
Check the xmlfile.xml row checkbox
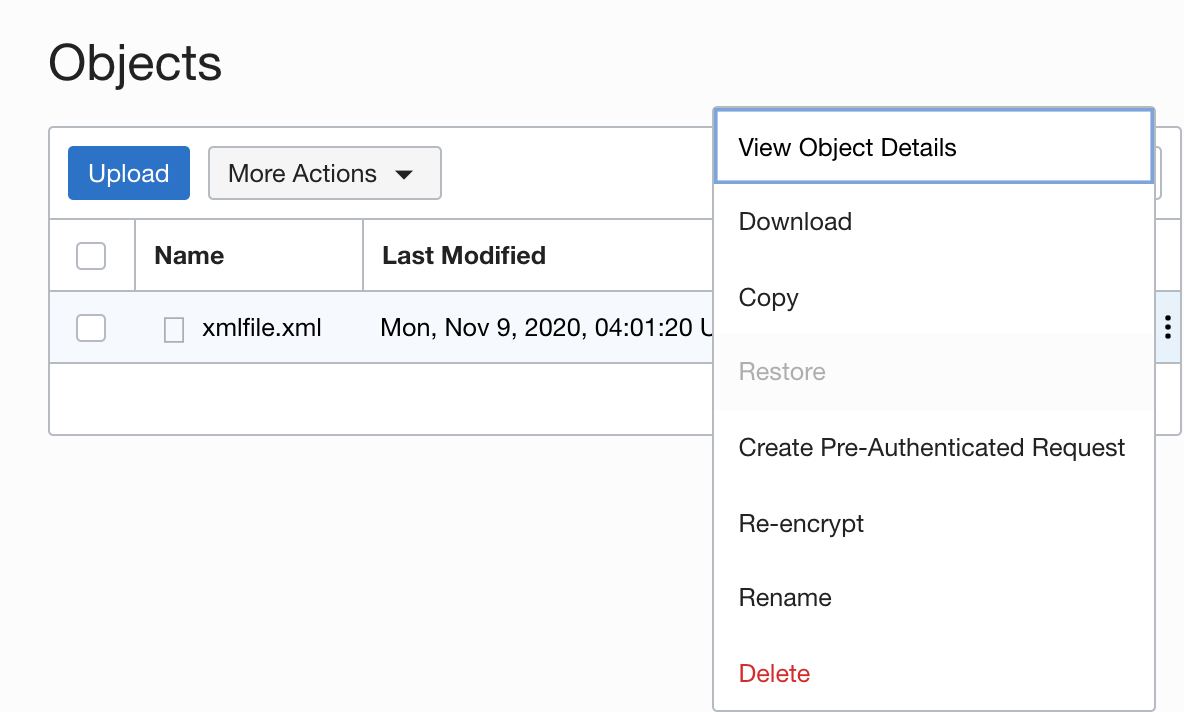(91, 327)
